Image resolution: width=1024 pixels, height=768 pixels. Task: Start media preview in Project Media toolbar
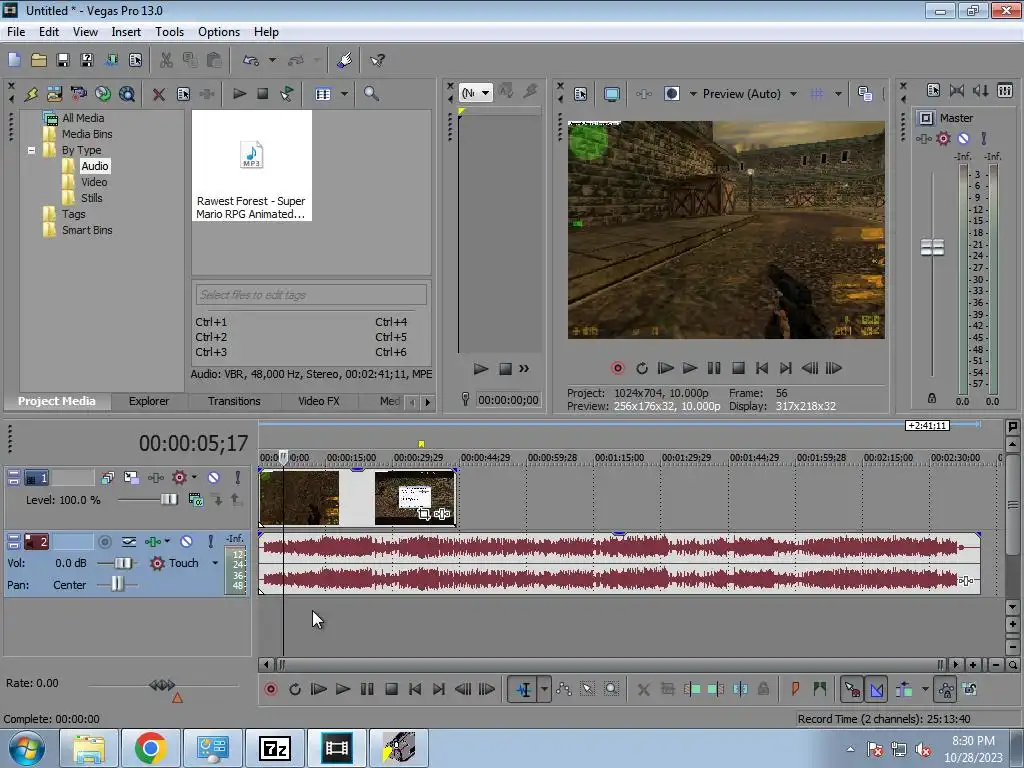click(239, 93)
